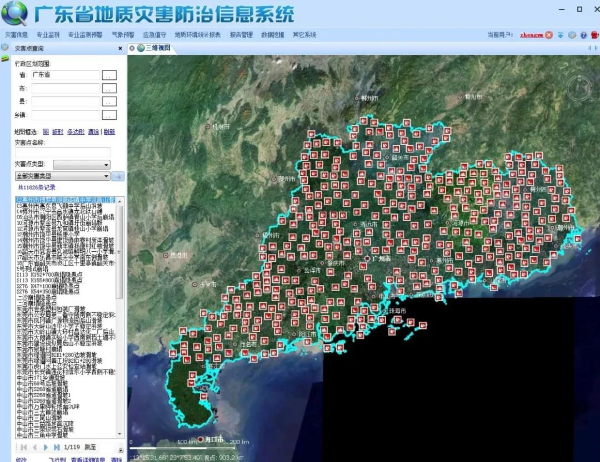Open the 气象预警 menu
Viewport: 600px width, 462px height.
[123, 35]
